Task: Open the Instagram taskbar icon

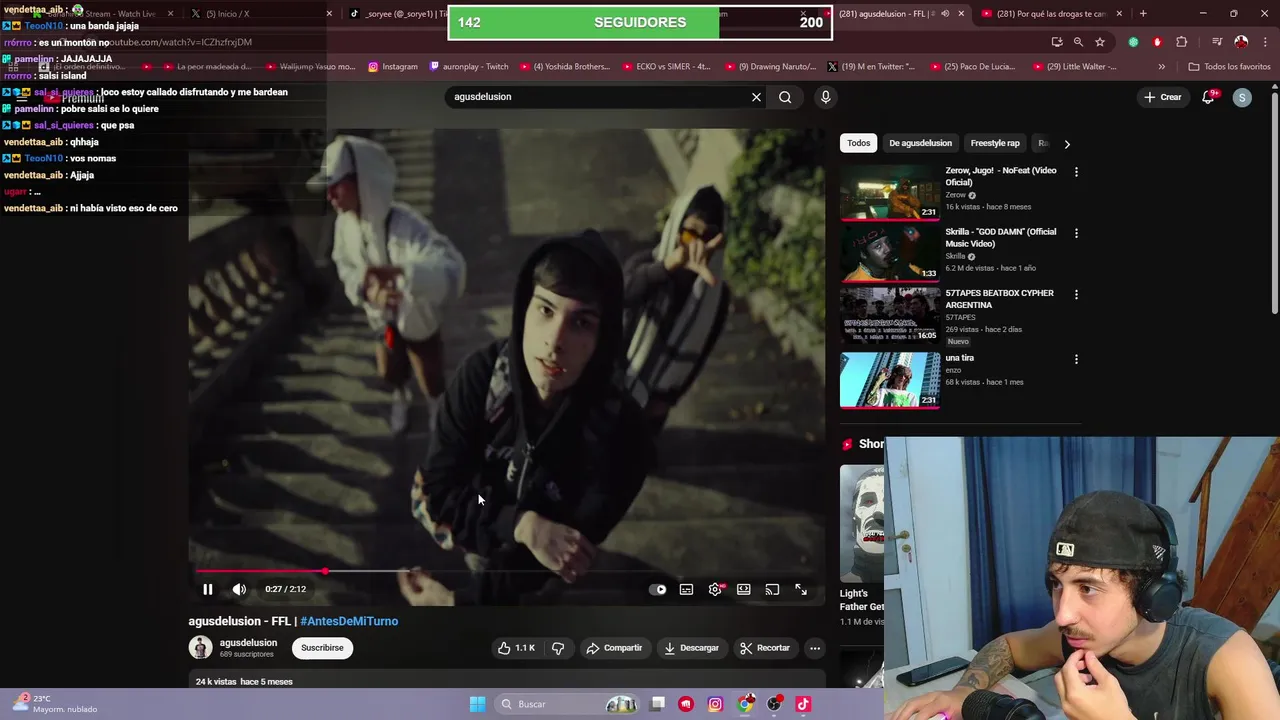Action: tap(715, 704)
